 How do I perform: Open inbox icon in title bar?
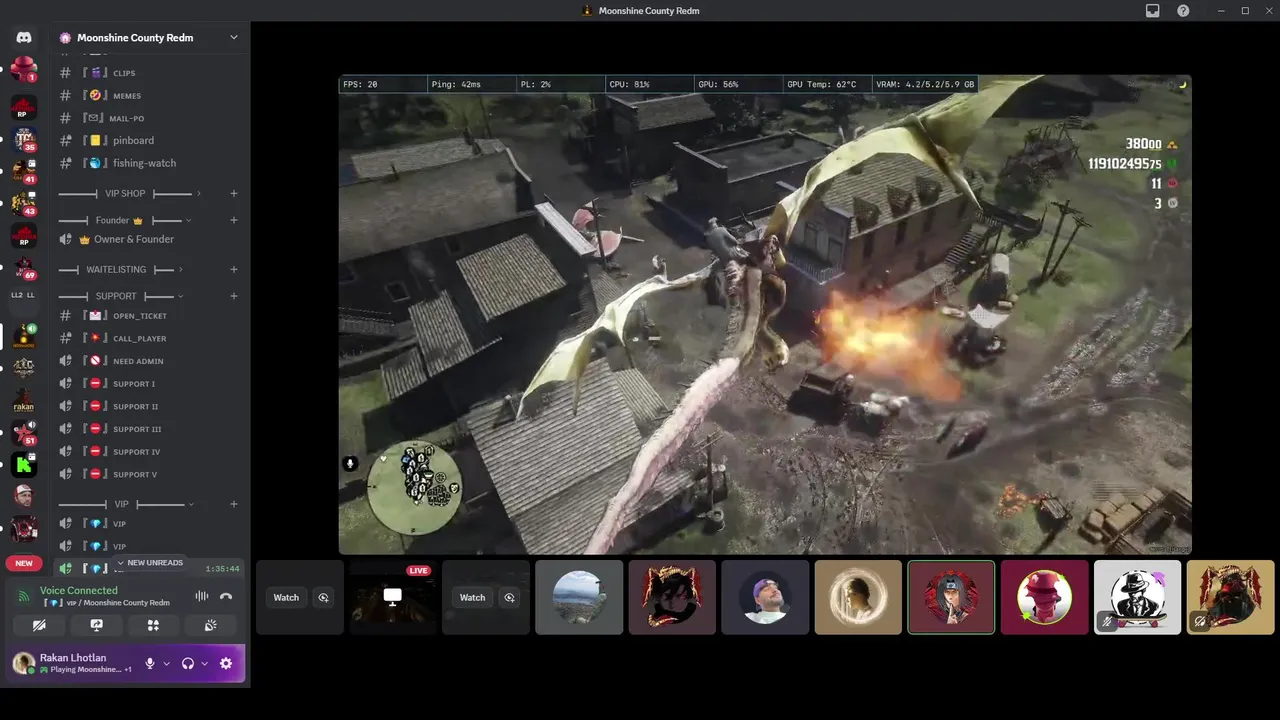tap(1153, 11)
